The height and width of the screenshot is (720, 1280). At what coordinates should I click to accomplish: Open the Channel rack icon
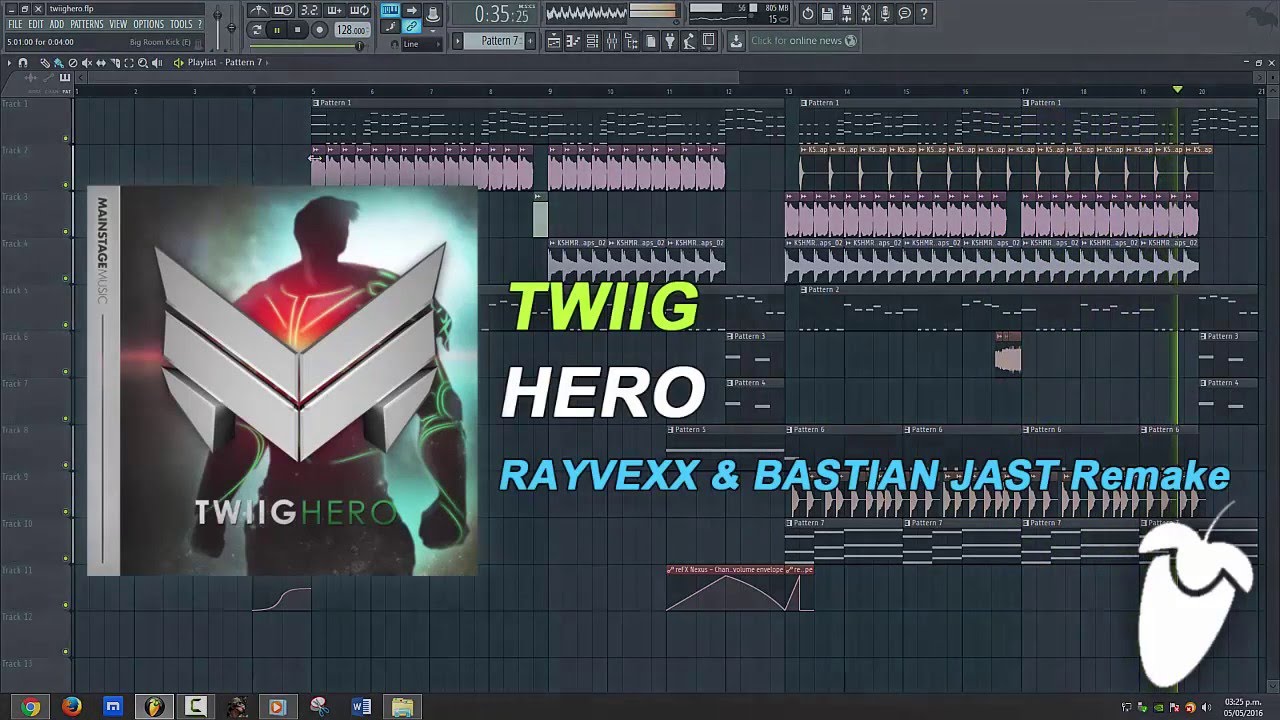point(592,41)
